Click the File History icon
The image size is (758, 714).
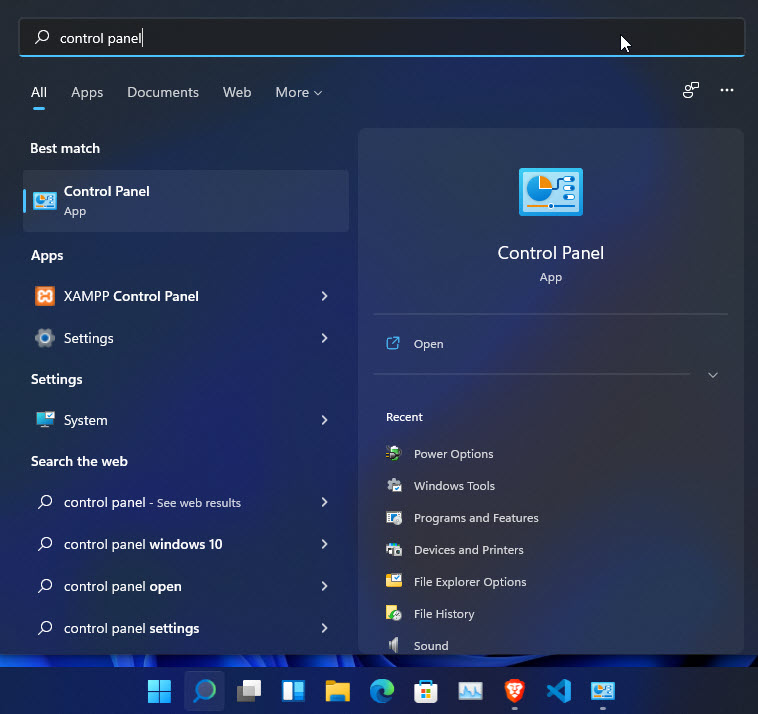coord(394,613)
